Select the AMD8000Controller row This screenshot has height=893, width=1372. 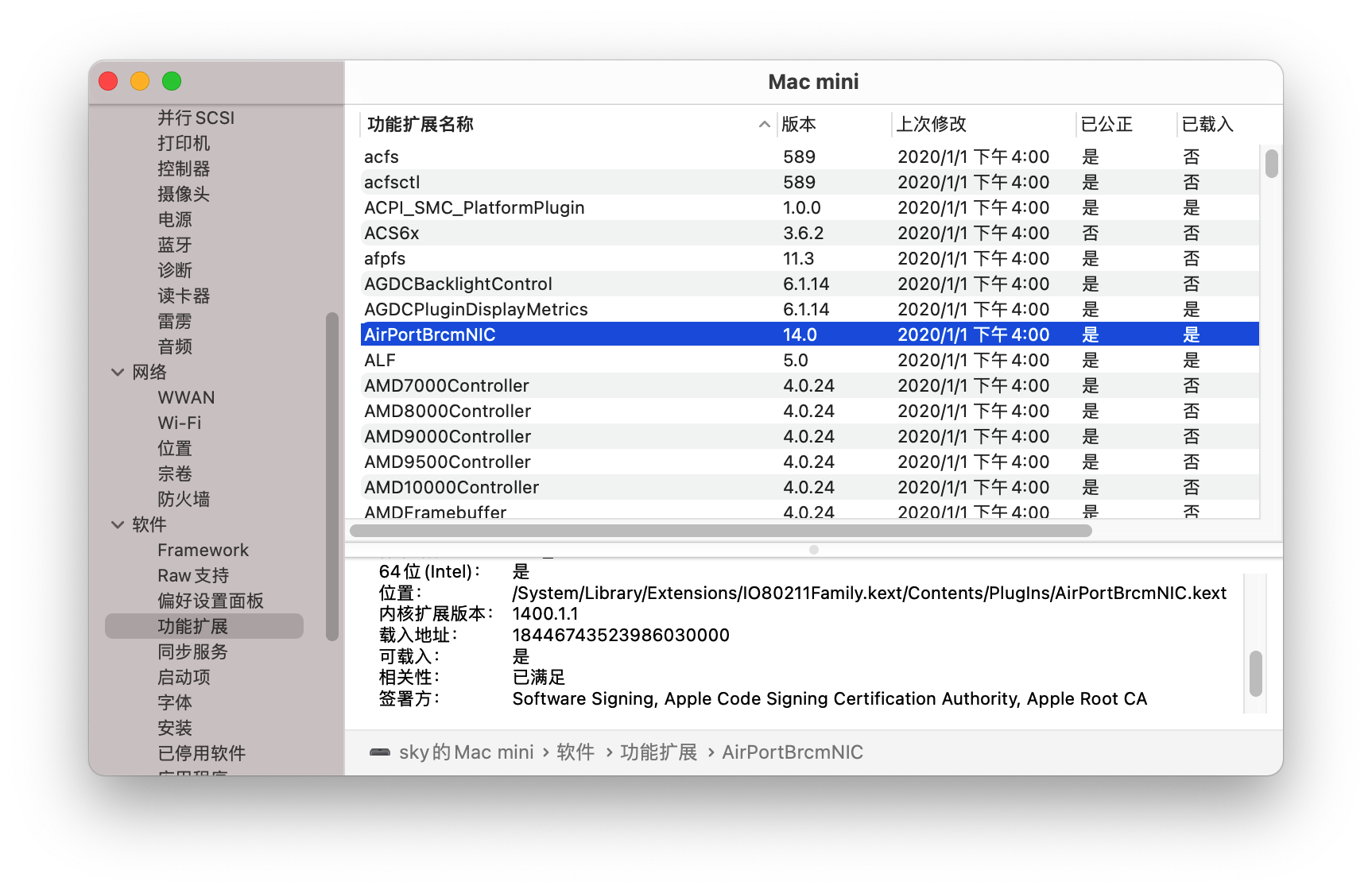point(810,411)
